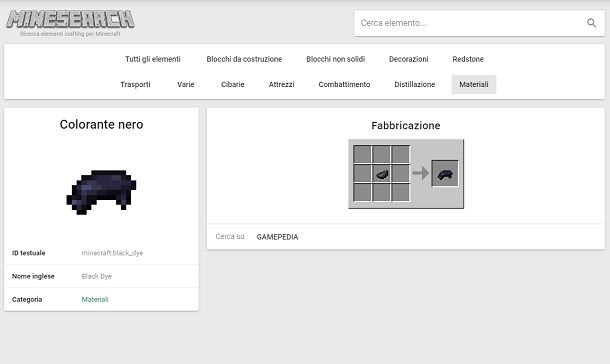This screenshot has width=610, height=364.
Task: Click the large black dye item image
Action: pos(101,192)
